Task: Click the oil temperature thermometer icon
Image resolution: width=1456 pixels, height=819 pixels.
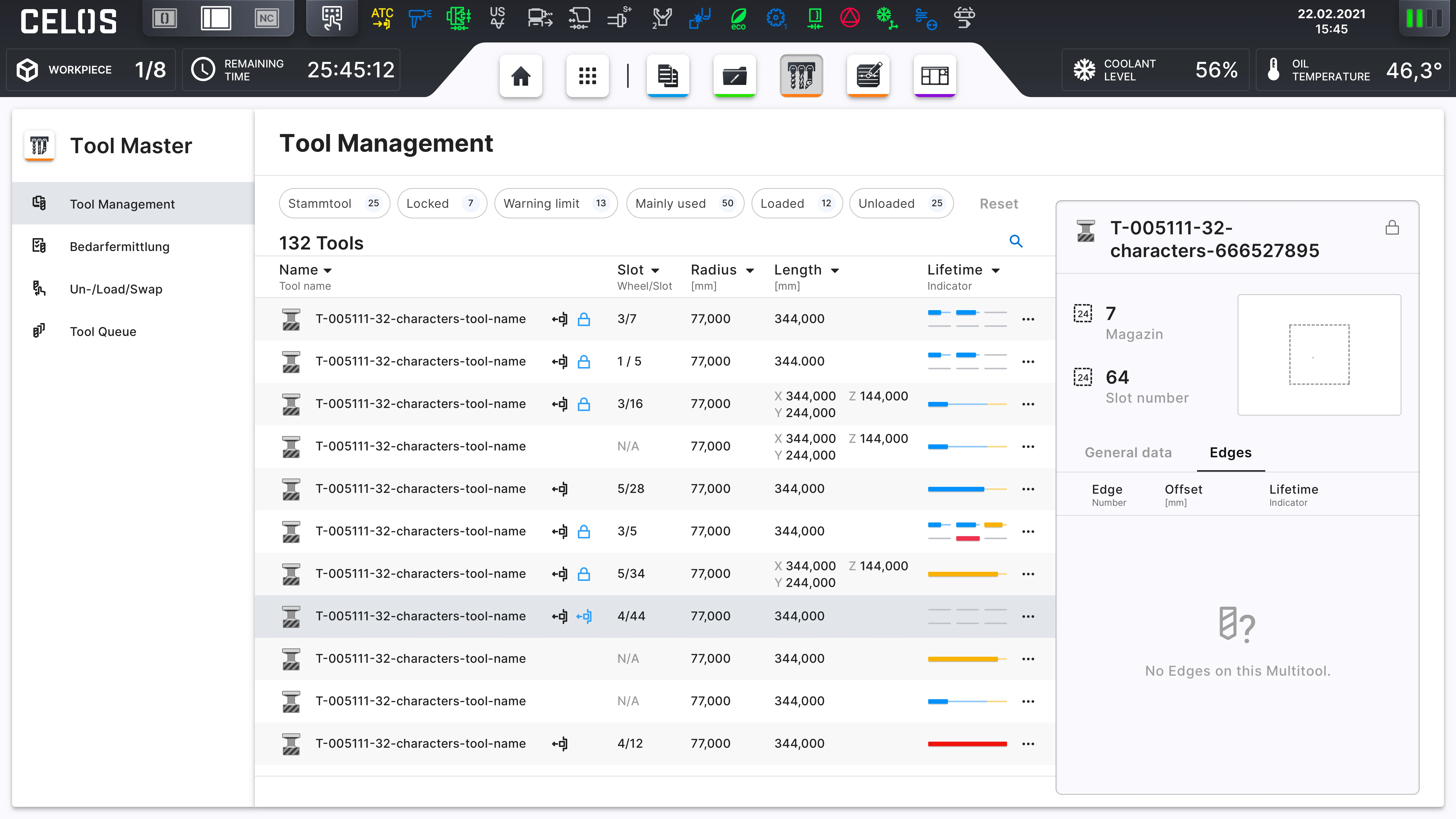Action: pos(1273,70)
